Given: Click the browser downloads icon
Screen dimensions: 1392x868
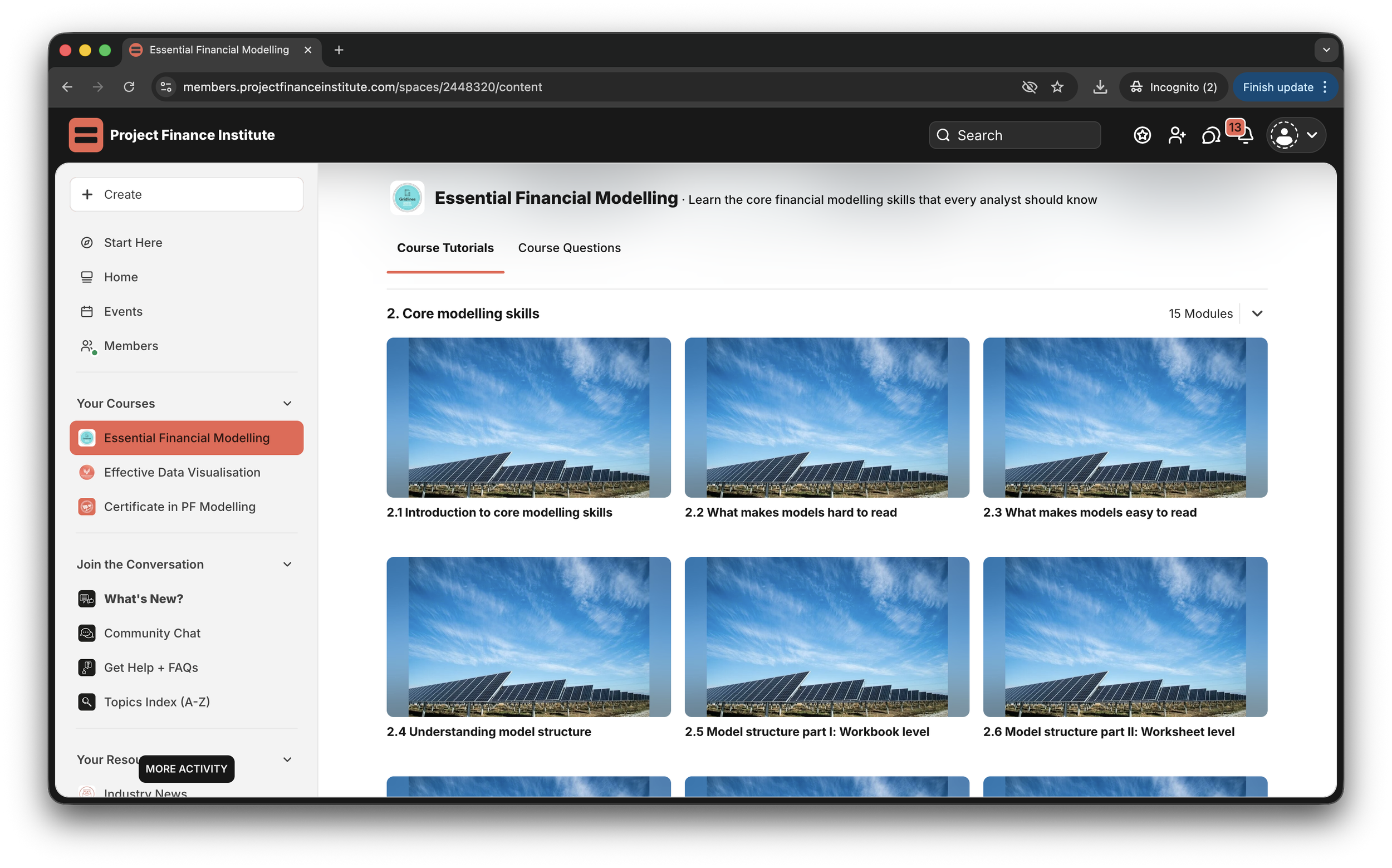Looking at the screenshot, I should (x=1100, y=87).
